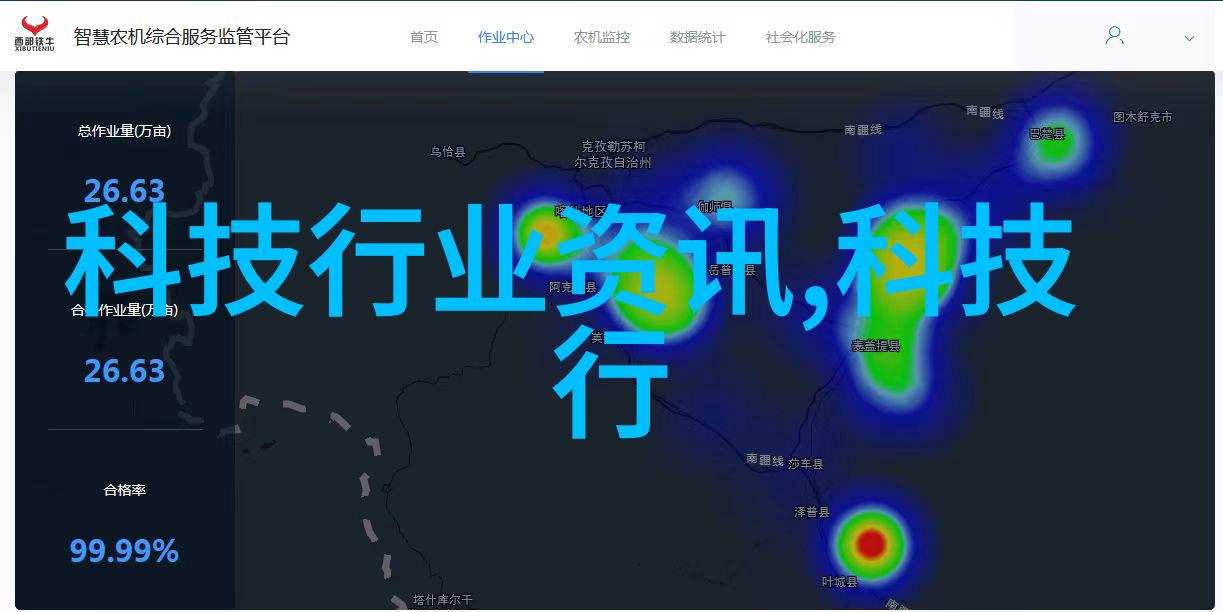Viewport: 1223px width, 612px height.
Task: Click the red heatmap hotspot above 叶城县
Action: coord(872,543)
